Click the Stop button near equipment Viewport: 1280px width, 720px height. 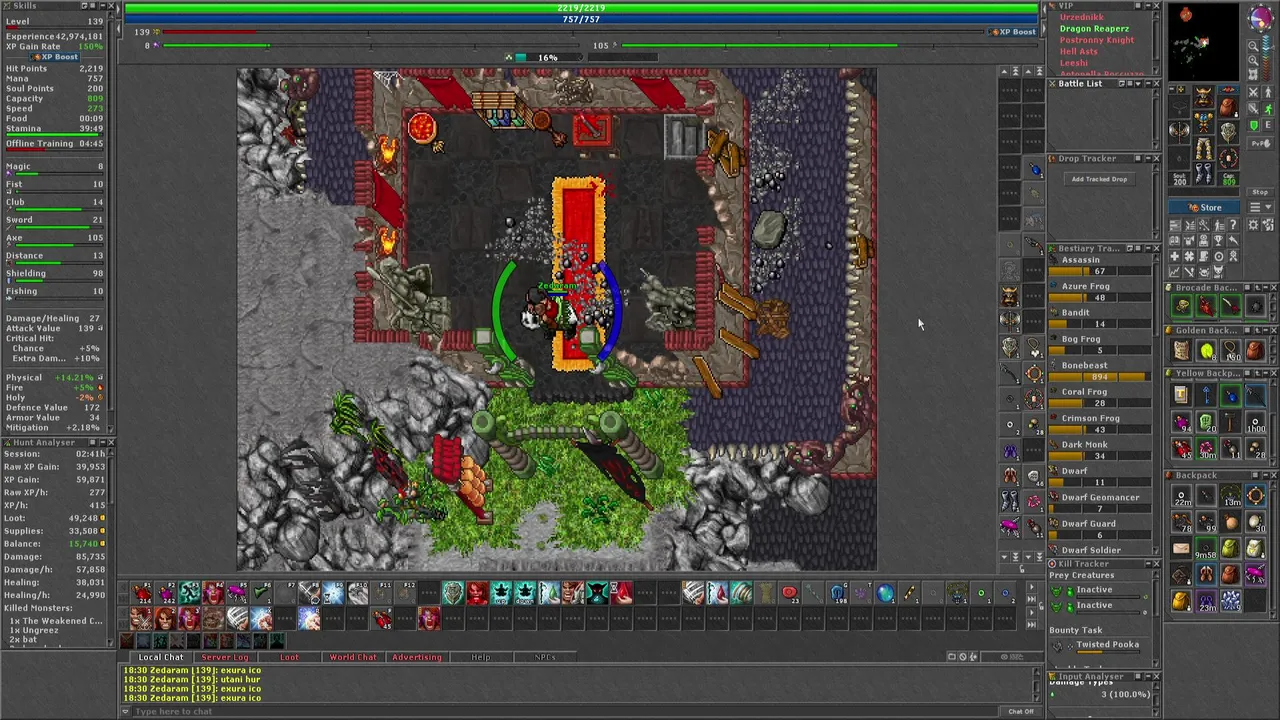point(1261,192)
